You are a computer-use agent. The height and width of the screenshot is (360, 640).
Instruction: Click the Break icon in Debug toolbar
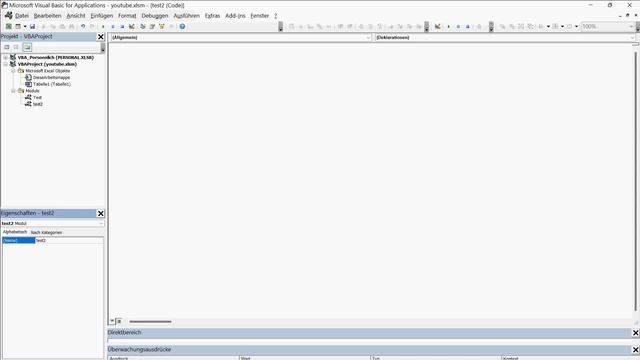458,27
